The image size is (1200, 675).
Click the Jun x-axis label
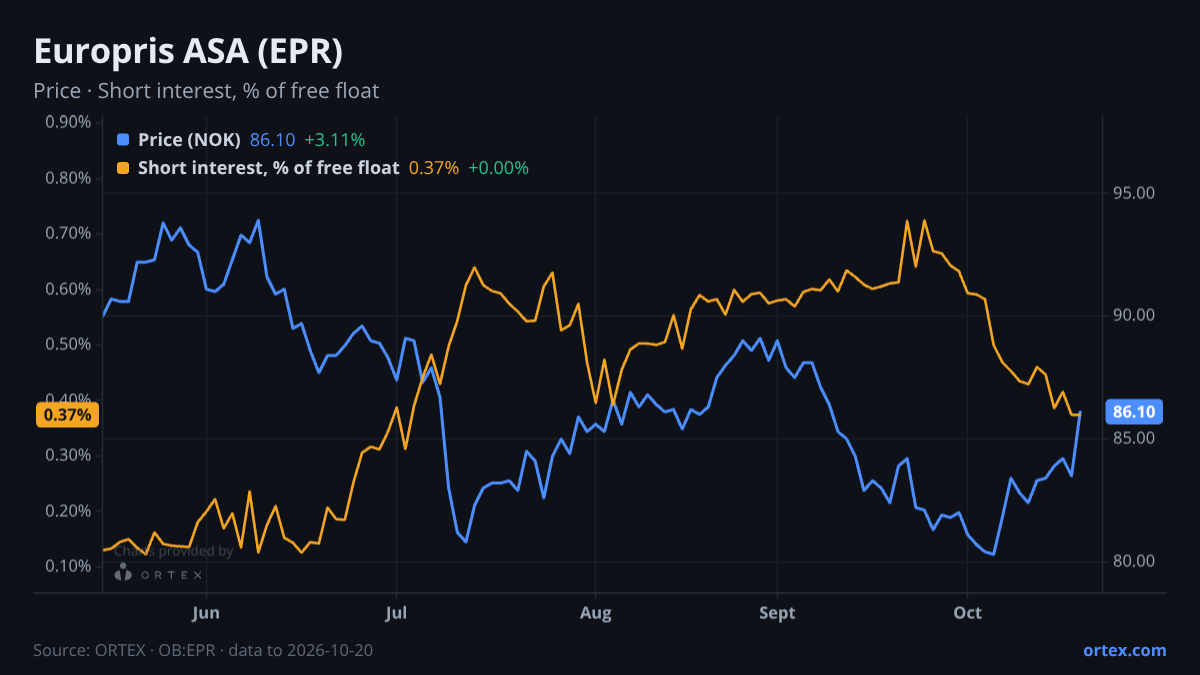(x=205, y=612)
